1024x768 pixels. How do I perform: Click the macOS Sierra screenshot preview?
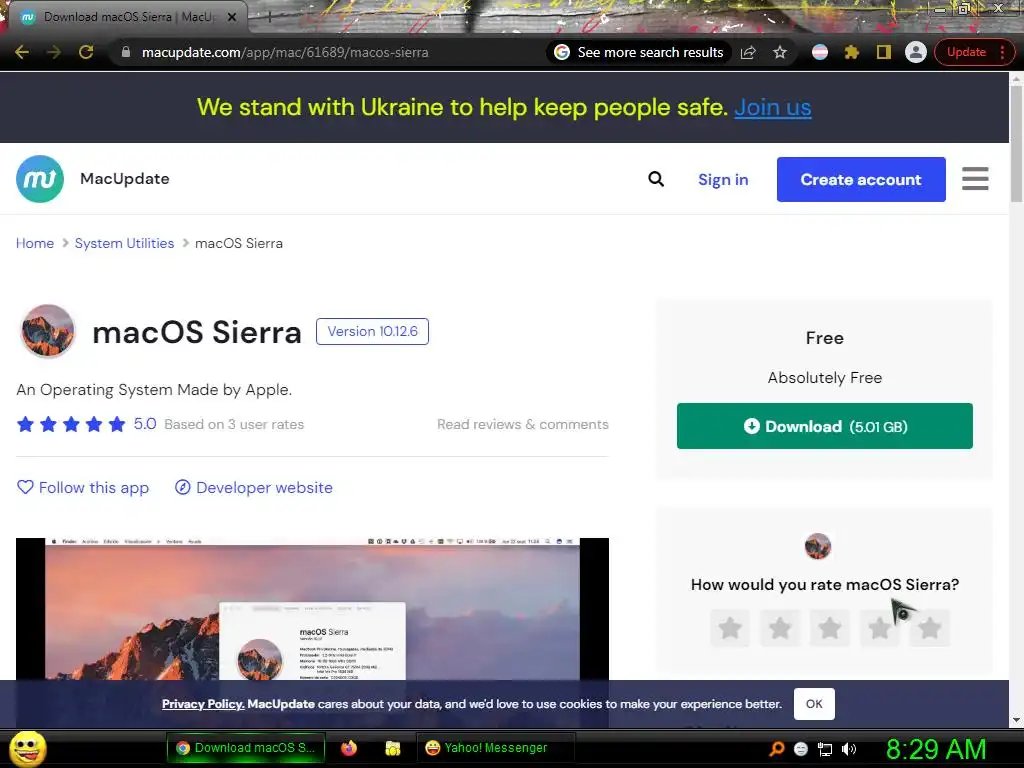(x=312, y=609)
